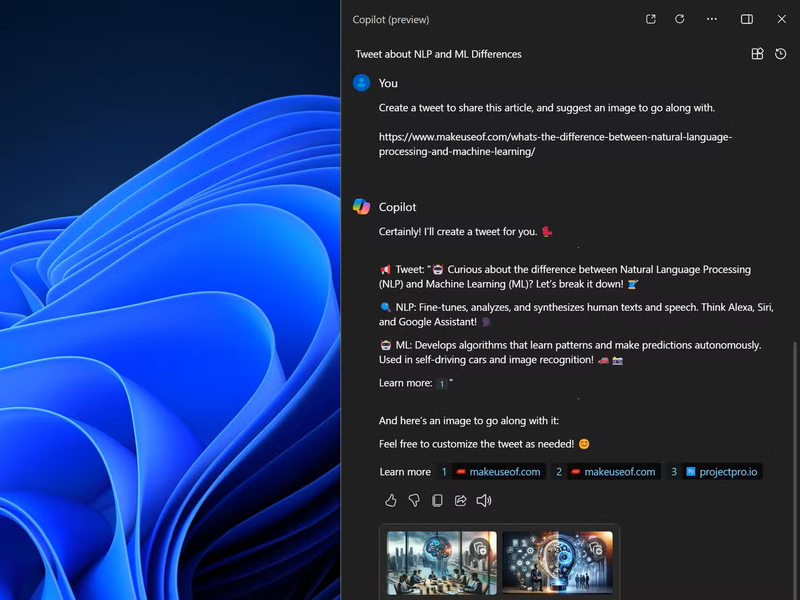The width and height of the screenshot is (800, 600).
Task: Like the response with thumbs up
Action: pos(391,500)
